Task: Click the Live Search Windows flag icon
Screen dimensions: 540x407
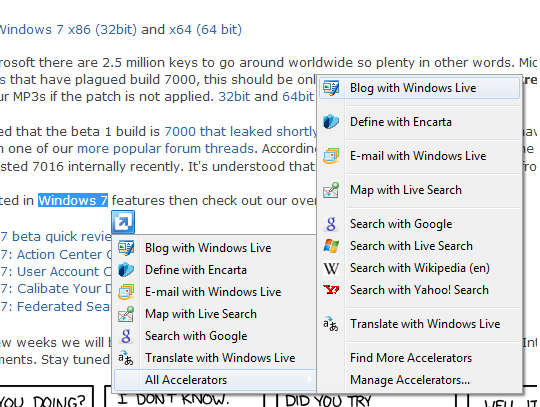Action: [331, 246]
